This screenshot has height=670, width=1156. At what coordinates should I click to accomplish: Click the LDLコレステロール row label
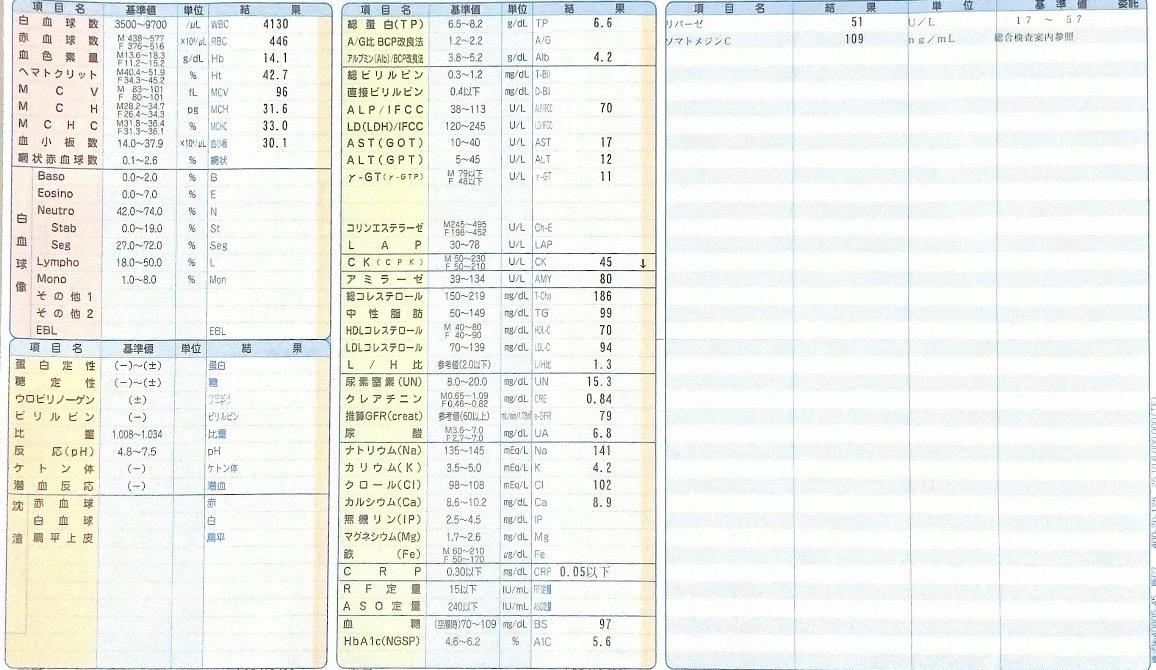coord(384,347)
